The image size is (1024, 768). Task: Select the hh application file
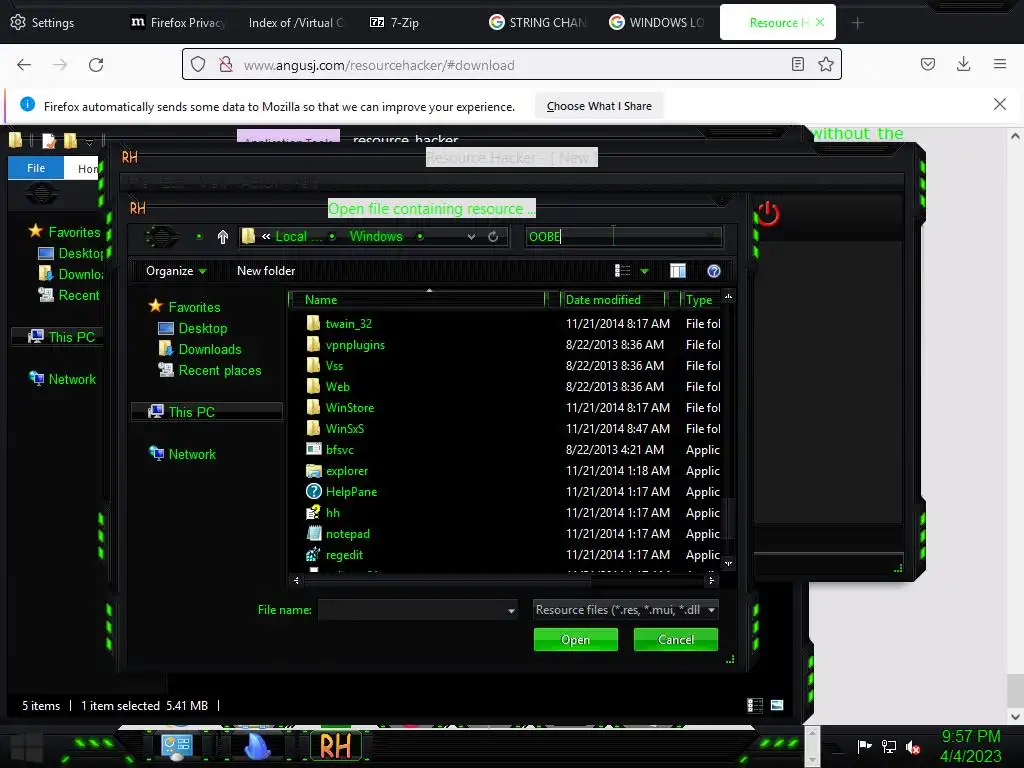(332, 513)
